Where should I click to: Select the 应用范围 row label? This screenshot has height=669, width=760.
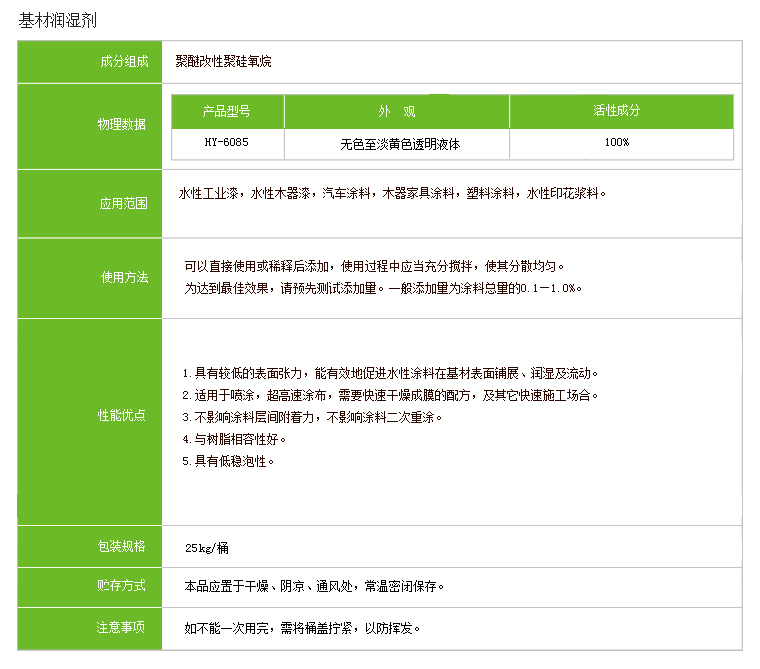[x=122, y=204]
